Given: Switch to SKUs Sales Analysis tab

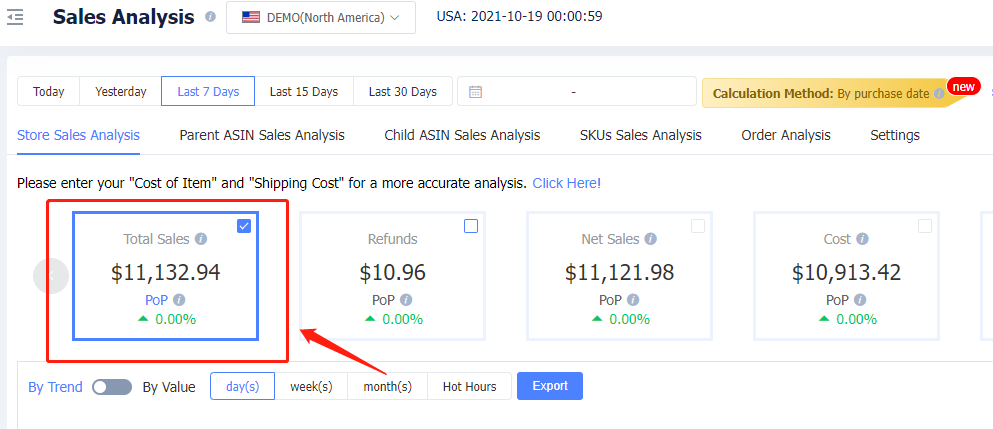Looking at the screenshot, I should [x=641, y=135].
